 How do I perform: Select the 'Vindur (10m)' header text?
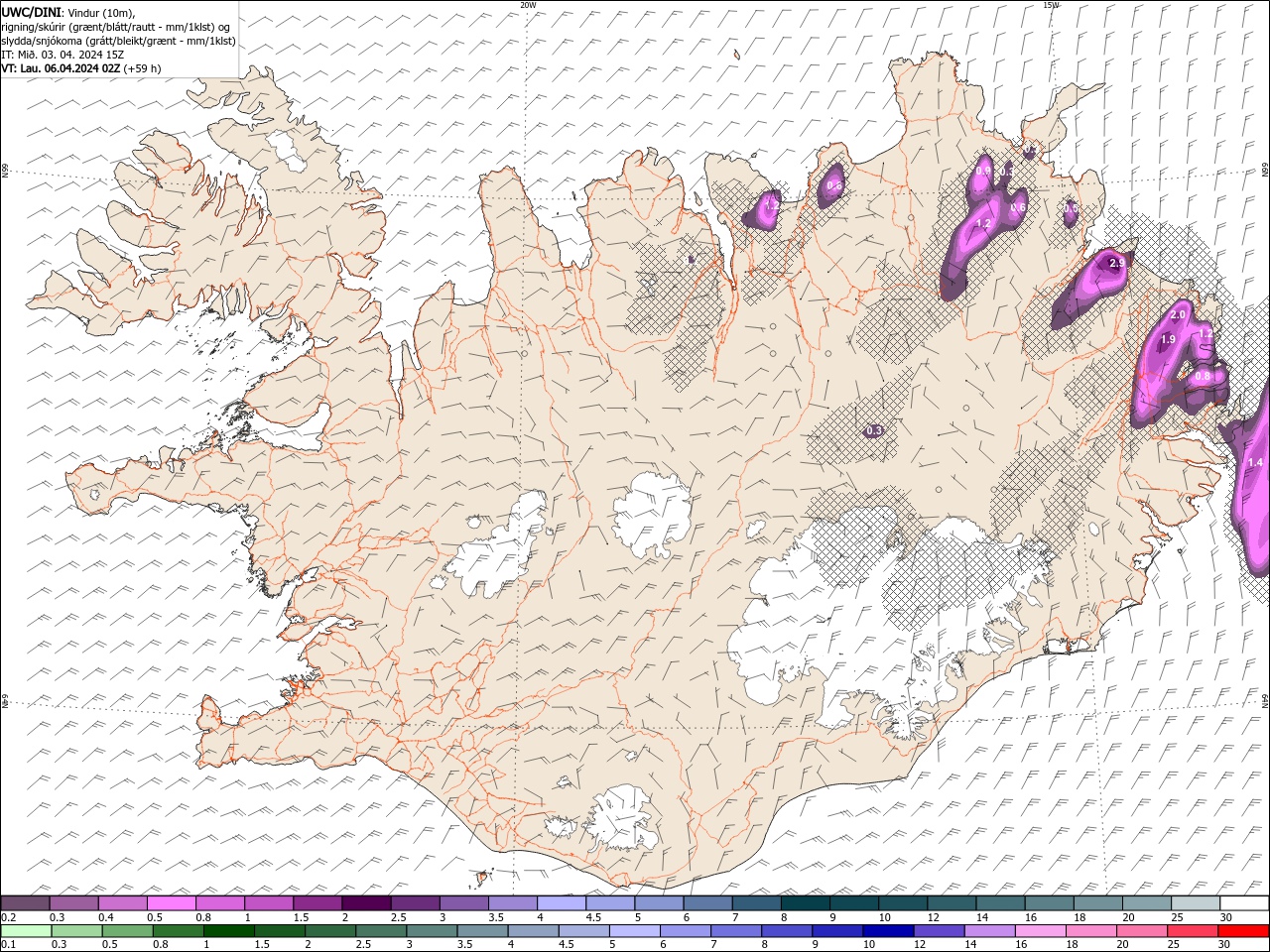pyautogui.click(x=101, y=12)
